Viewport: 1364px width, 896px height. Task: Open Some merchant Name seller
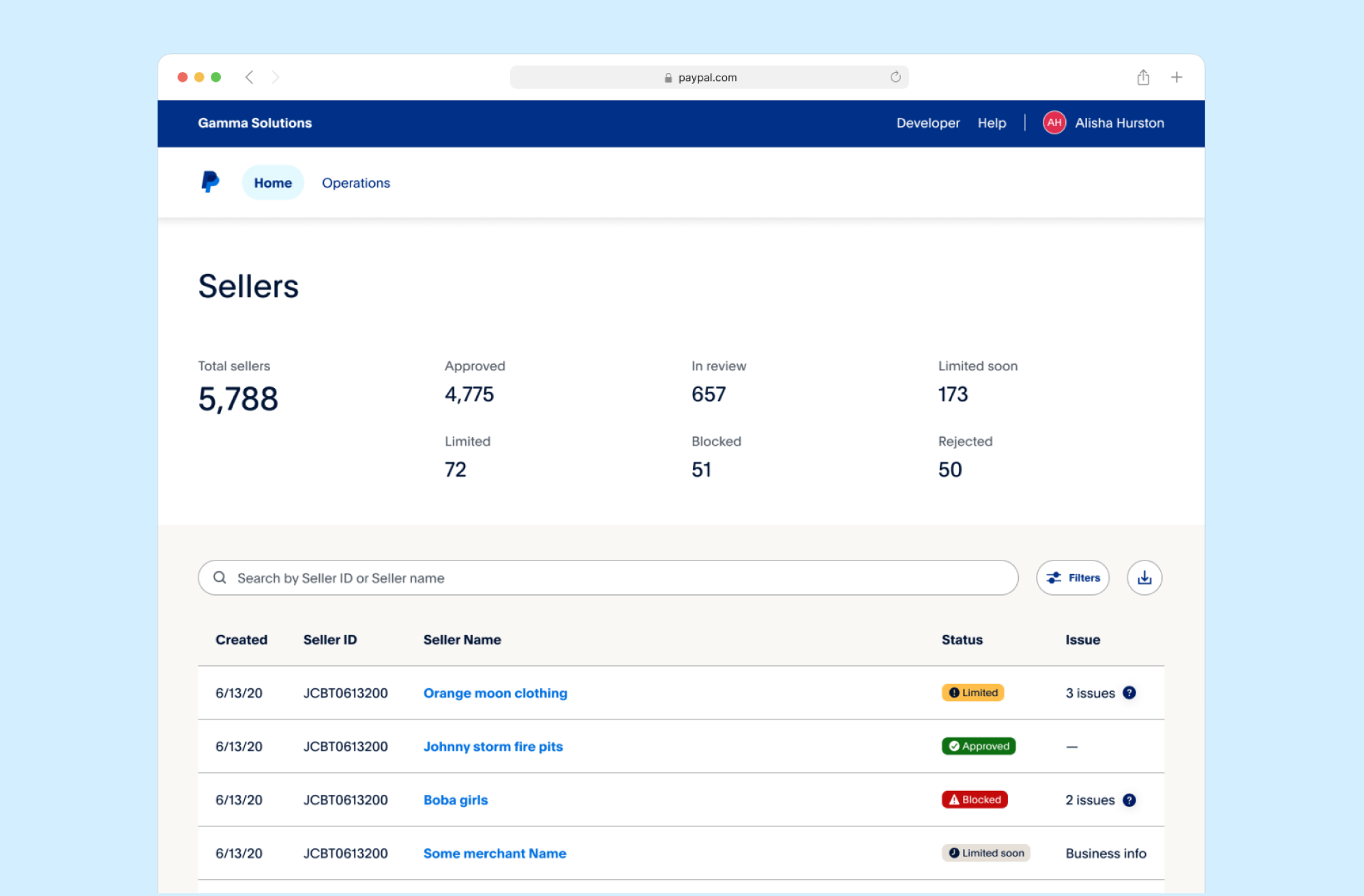pos(494,853)
